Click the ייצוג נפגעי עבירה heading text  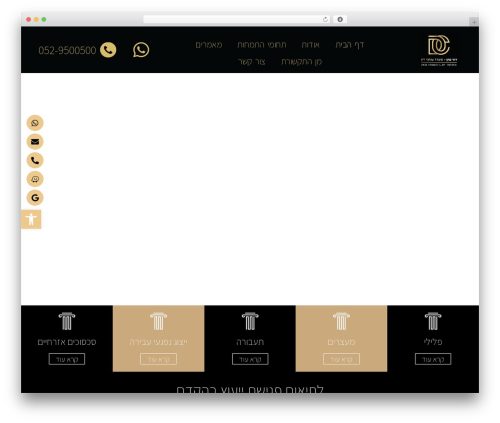(158, 342)
